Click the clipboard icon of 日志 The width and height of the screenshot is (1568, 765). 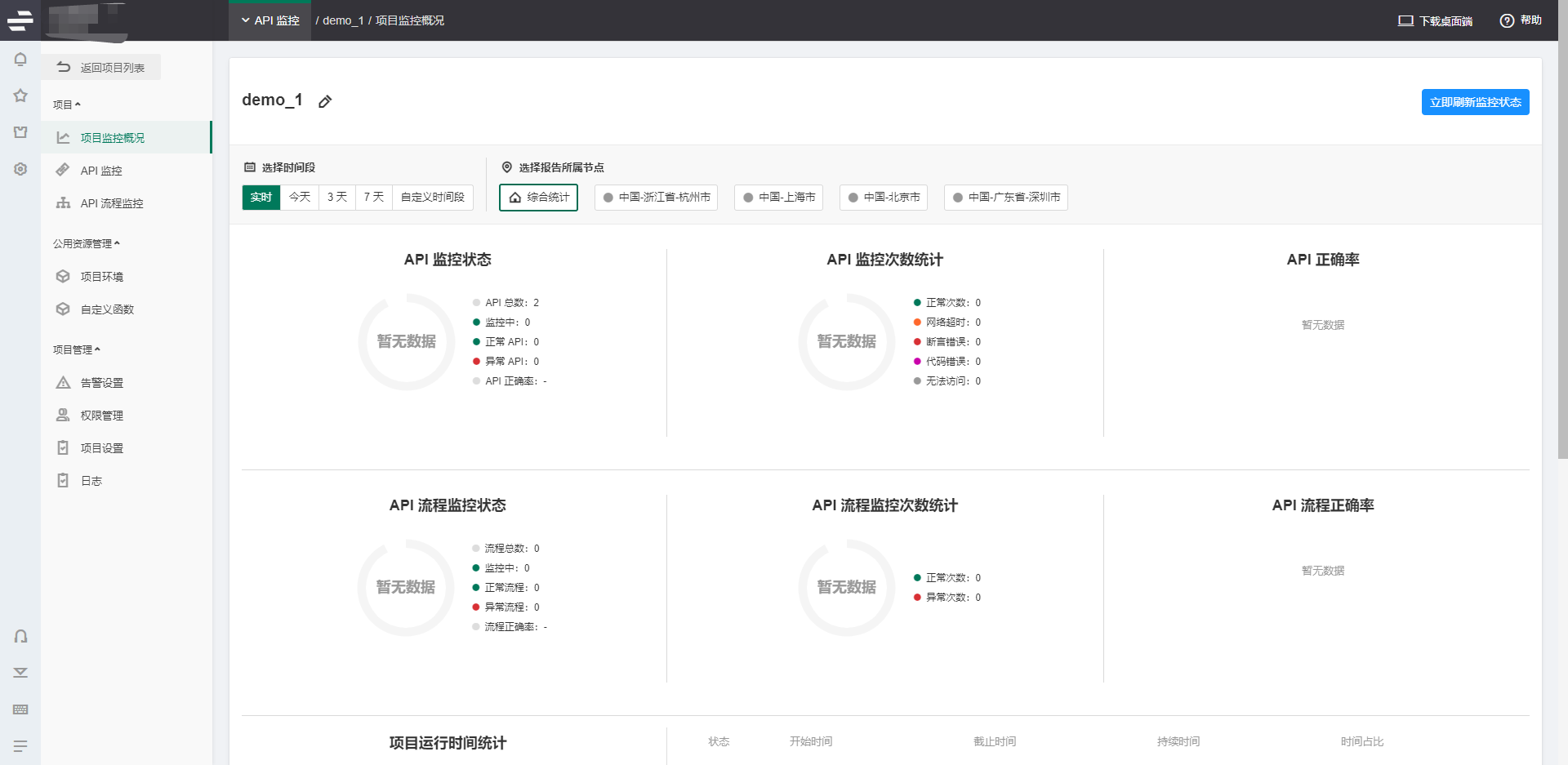[63, 480]
